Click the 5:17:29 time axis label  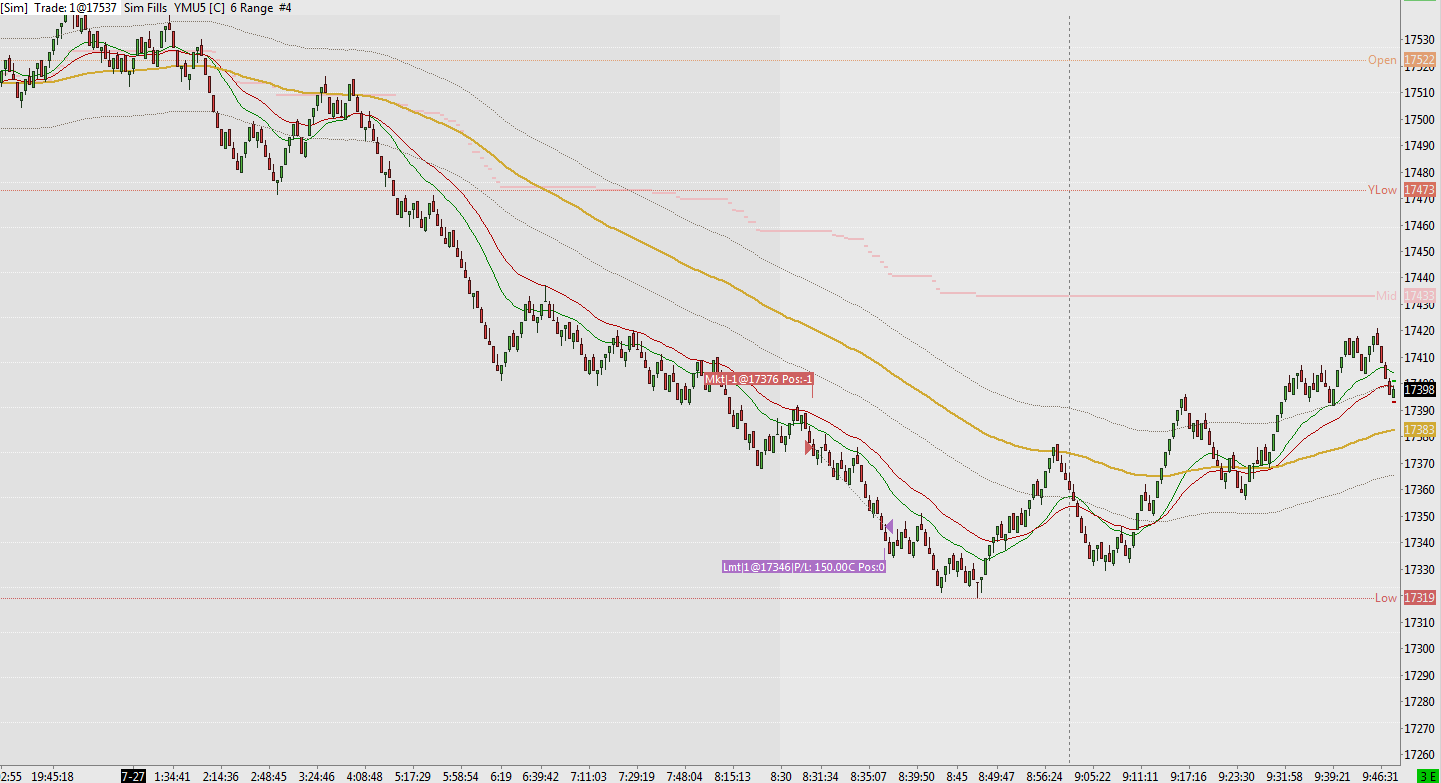coord(413,776)
